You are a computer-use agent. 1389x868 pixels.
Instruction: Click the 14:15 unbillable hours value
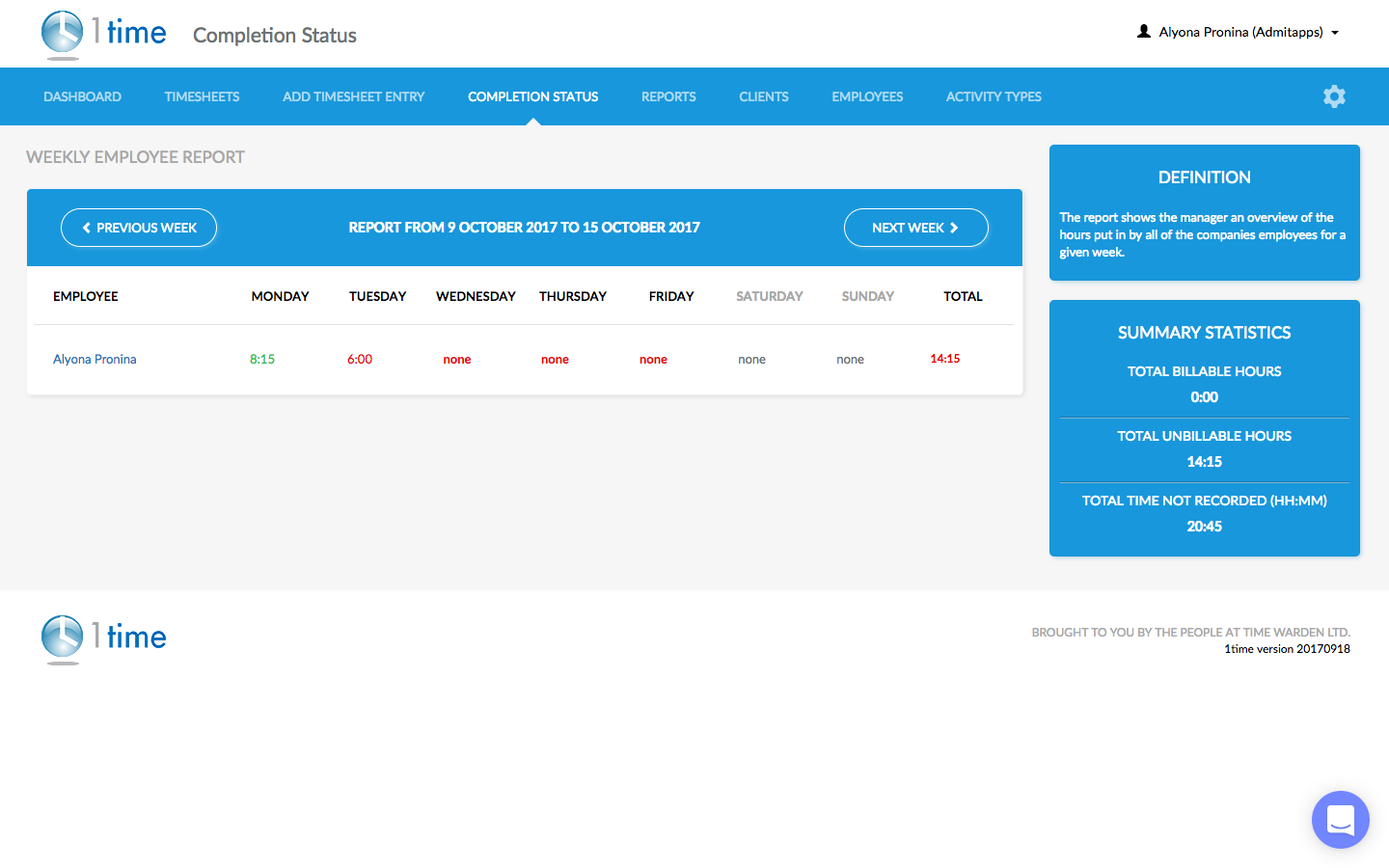[x=1205, y=462]
